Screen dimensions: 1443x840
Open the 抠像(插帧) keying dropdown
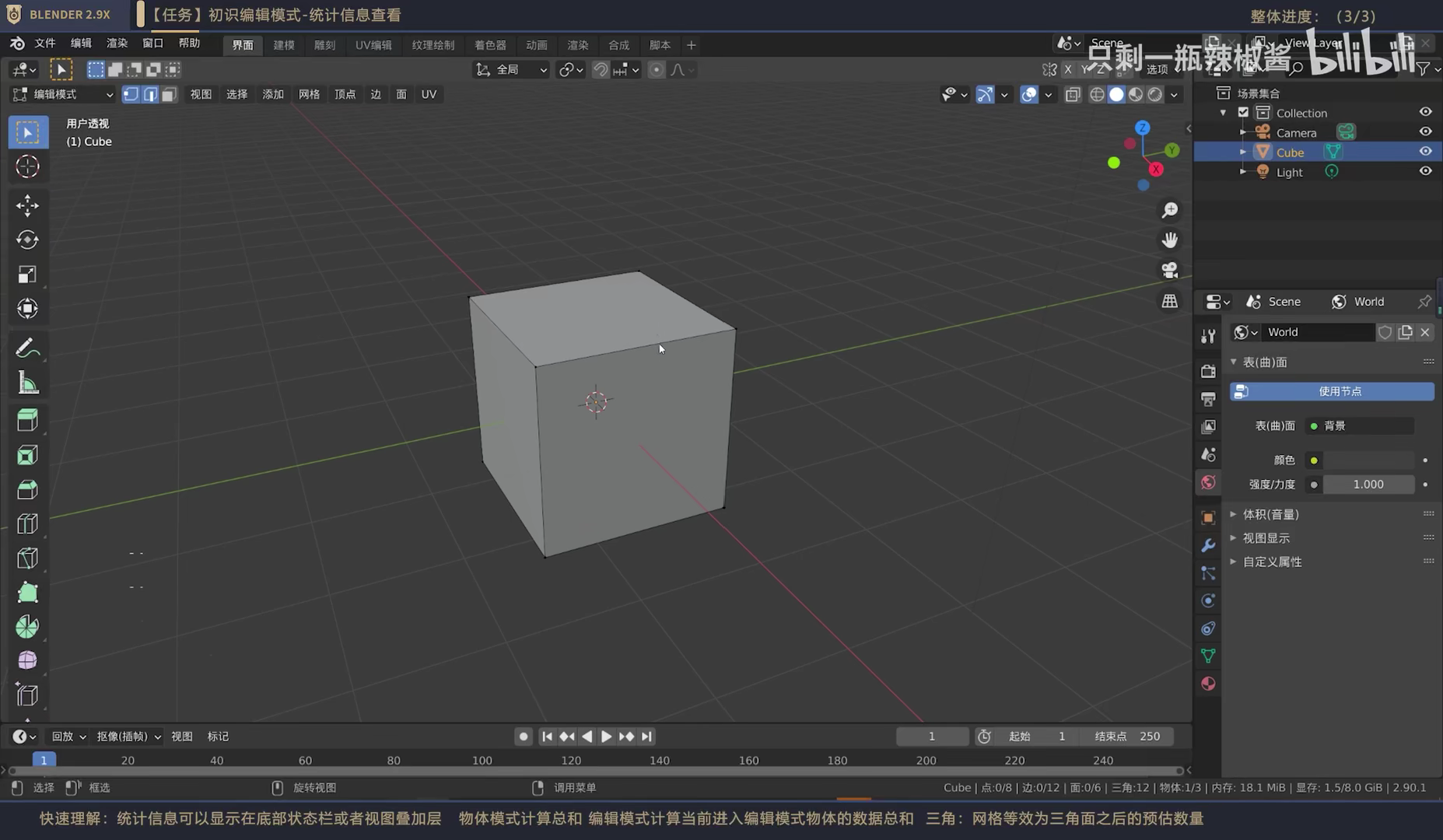[128, 737]
